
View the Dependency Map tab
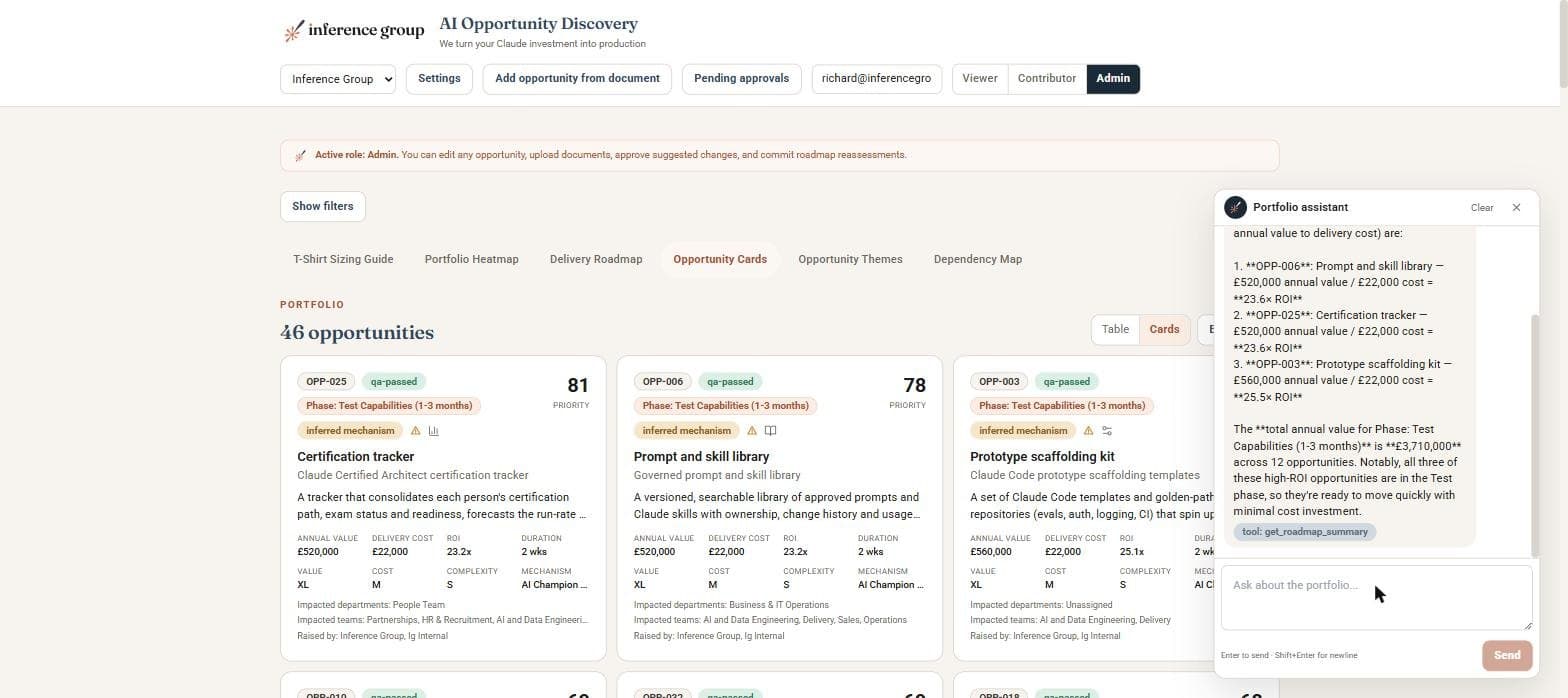[978, 259]
